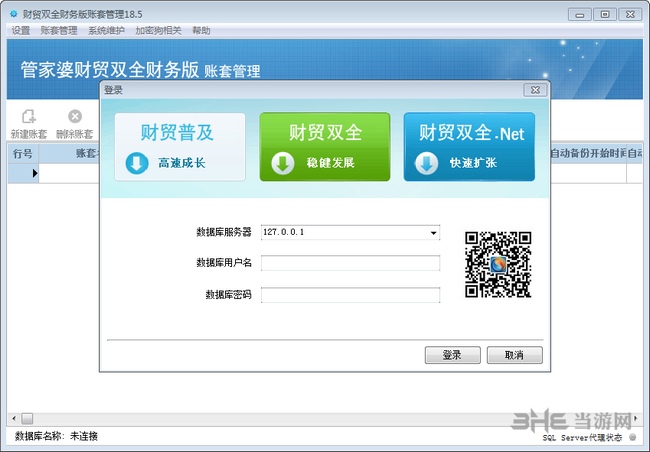Focus the 数据库密码 input field
The width and height of the screenshot is (650, 452).
point(350,295)
